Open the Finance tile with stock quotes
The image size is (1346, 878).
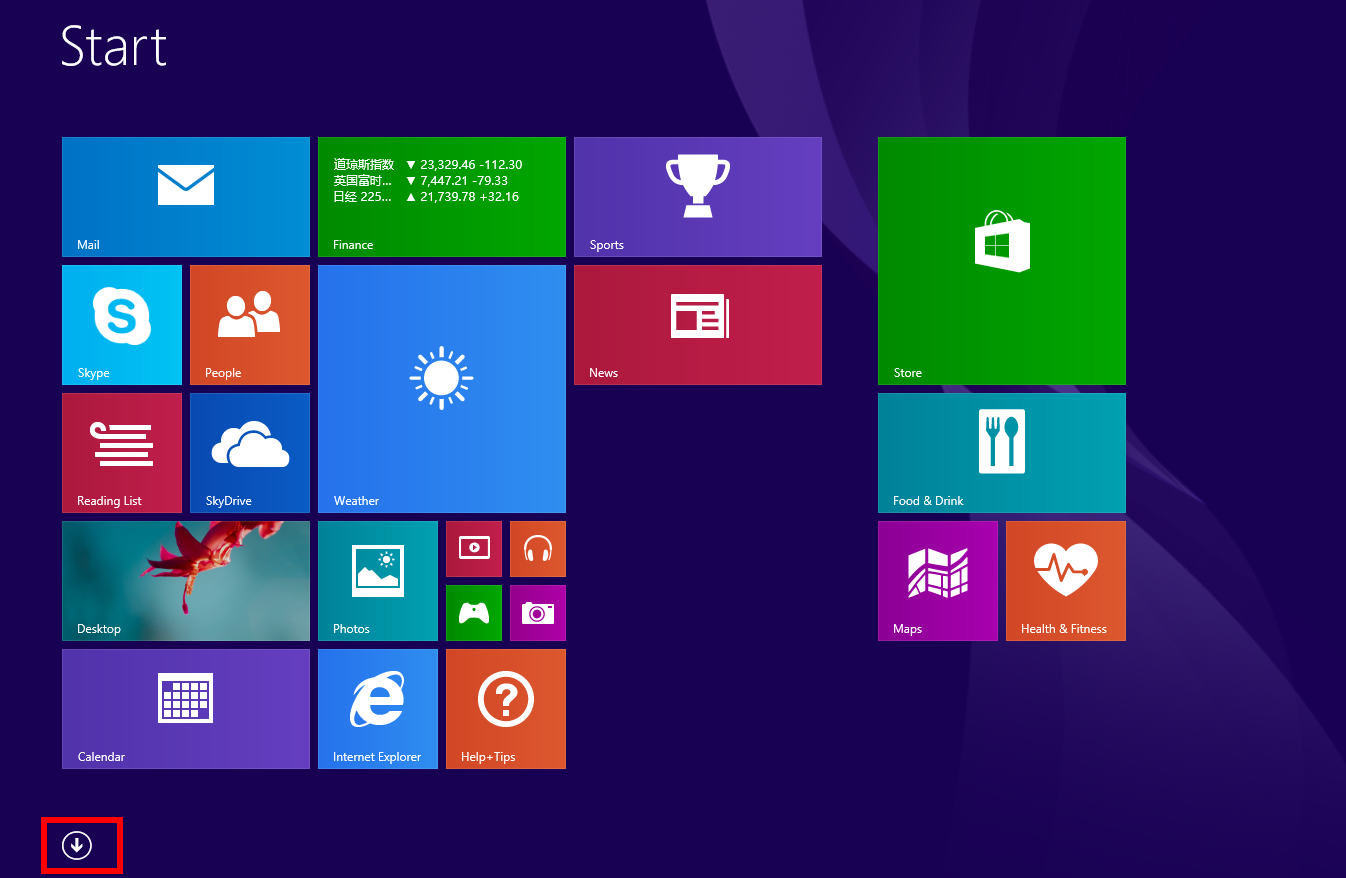tap(442, 197)
